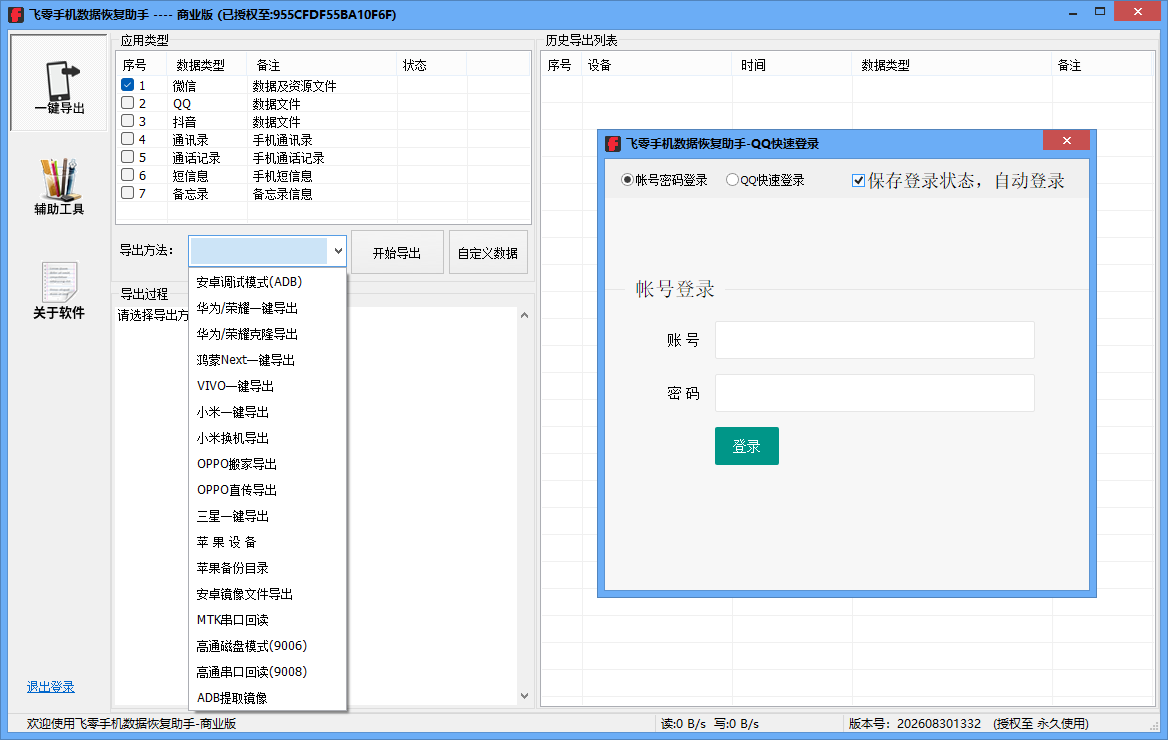The width and height of the screenshot is (1168, 740).
Task: Choose 华为/荣耀一键导出 option
Action: [267, 308]
